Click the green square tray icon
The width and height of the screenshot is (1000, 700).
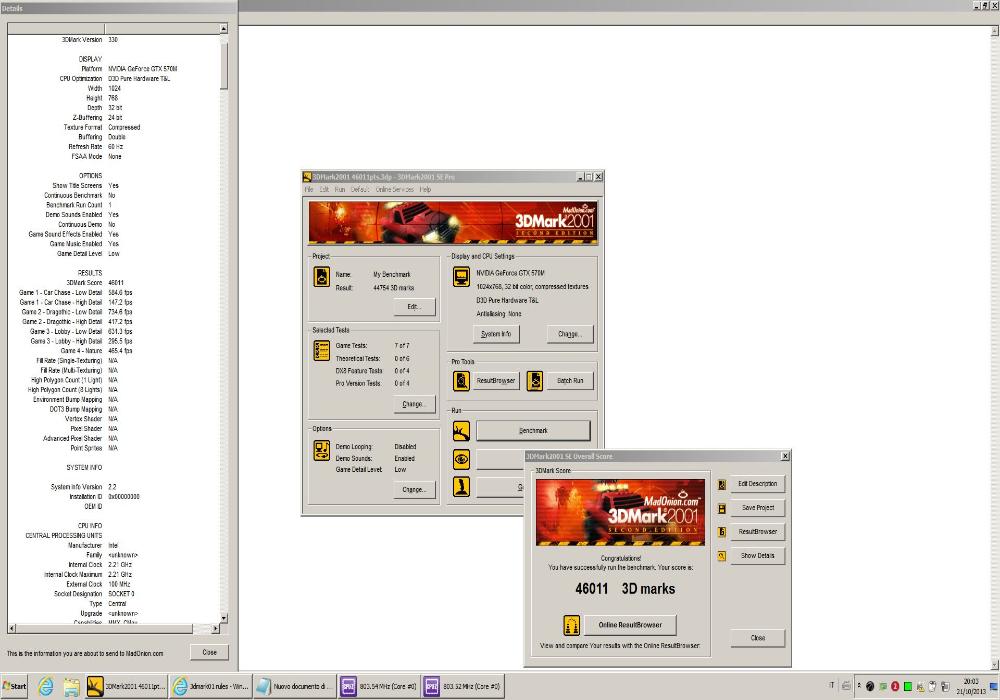(x=908, y=687)
